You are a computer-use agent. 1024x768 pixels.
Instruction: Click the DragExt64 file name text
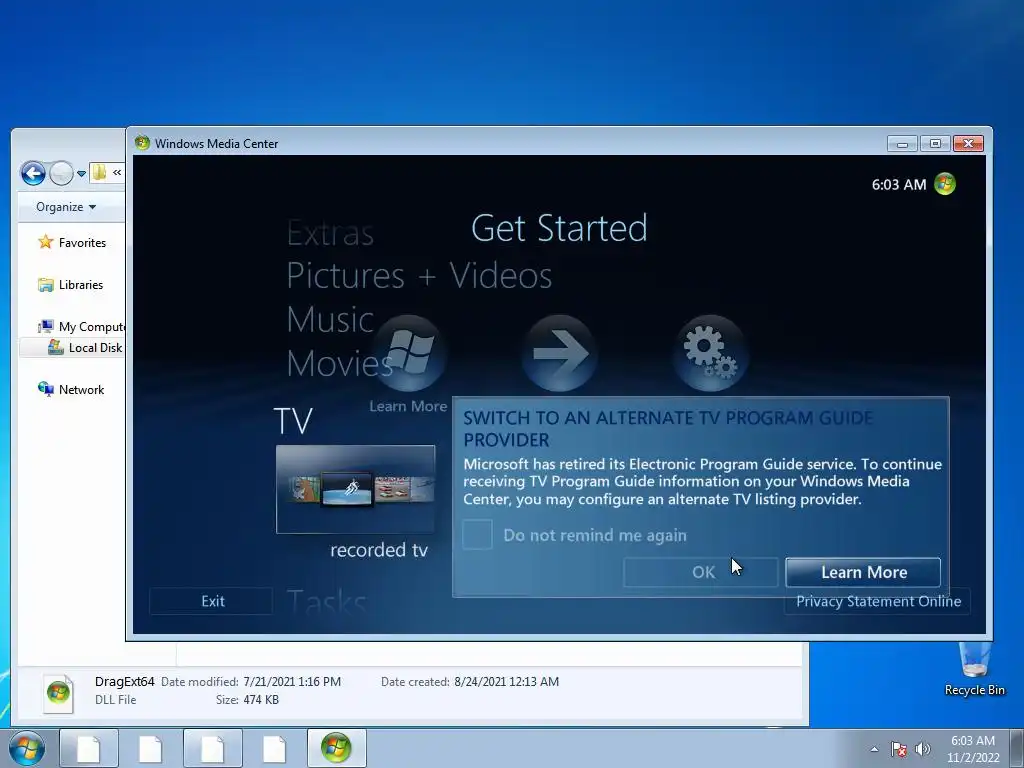(x=124, y=682)
